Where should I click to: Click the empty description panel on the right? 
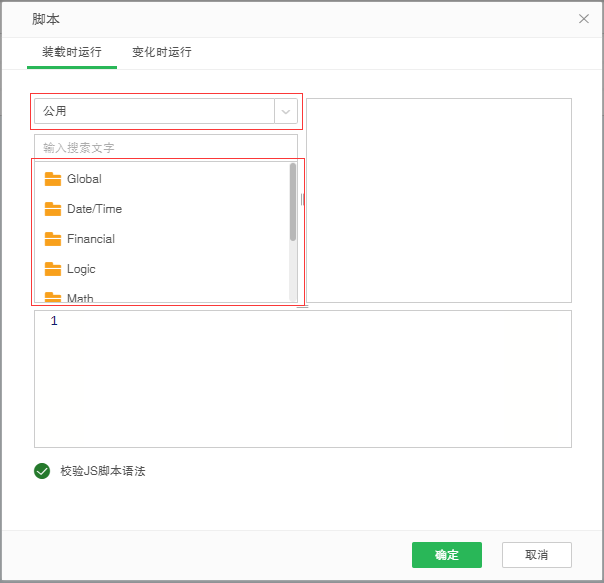click(438, 200)
